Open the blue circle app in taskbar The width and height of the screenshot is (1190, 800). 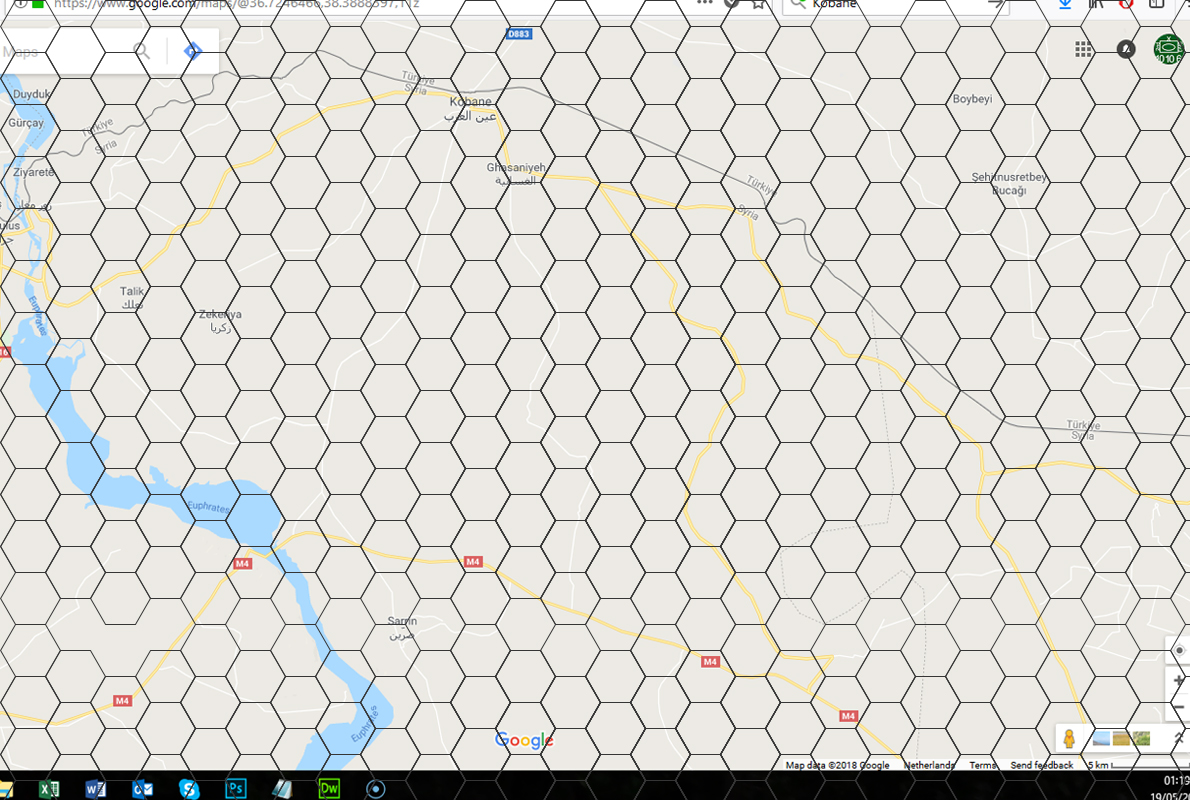pos(376,789)
